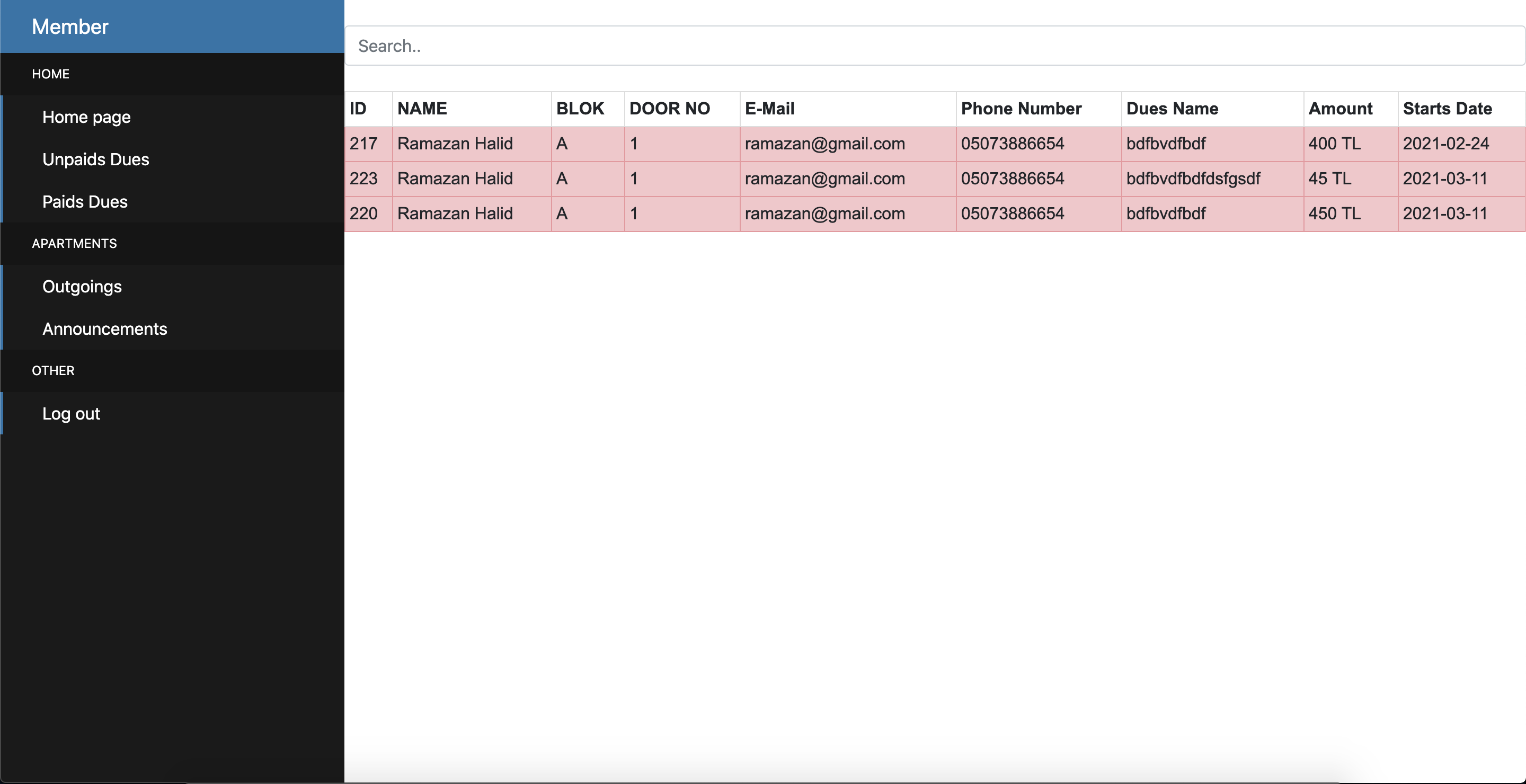Go to Unpaids Dues page
This screenshot has height=784, width=1526.
pos(95,159)
